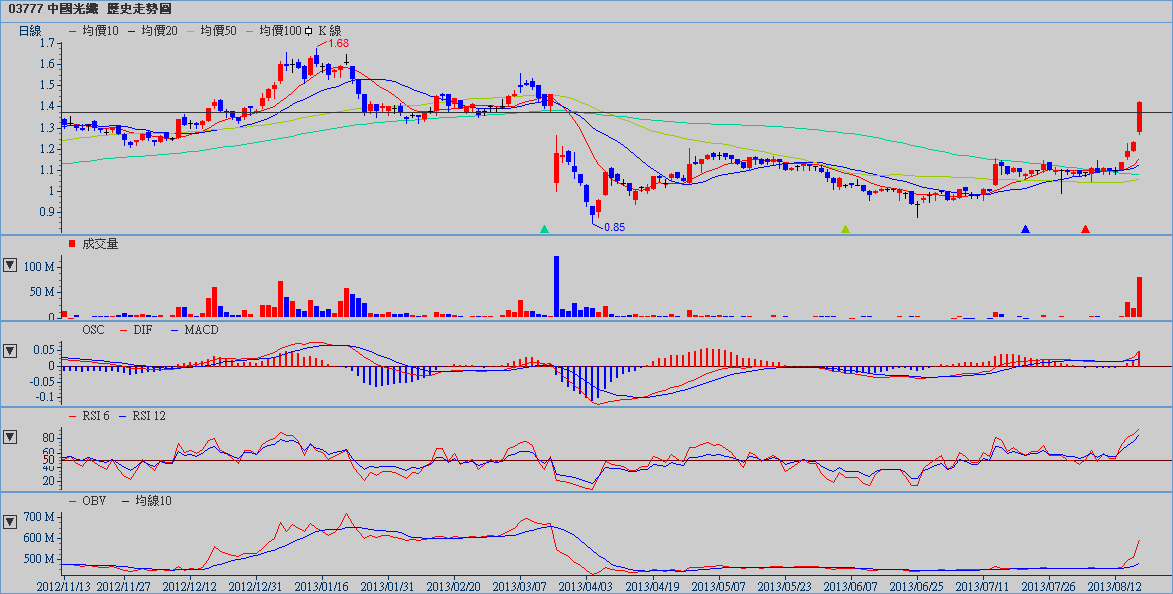Click the yellow-green triangle marker below the chart
Viewport: 1173px width, 594px height.
tap(845, 229)
